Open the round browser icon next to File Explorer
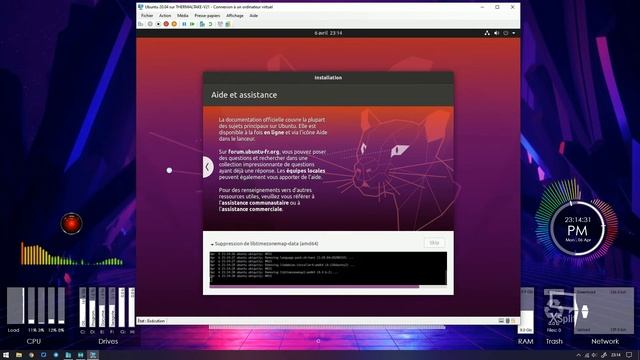This screenshot has width=640, height=360. (31, 355)
